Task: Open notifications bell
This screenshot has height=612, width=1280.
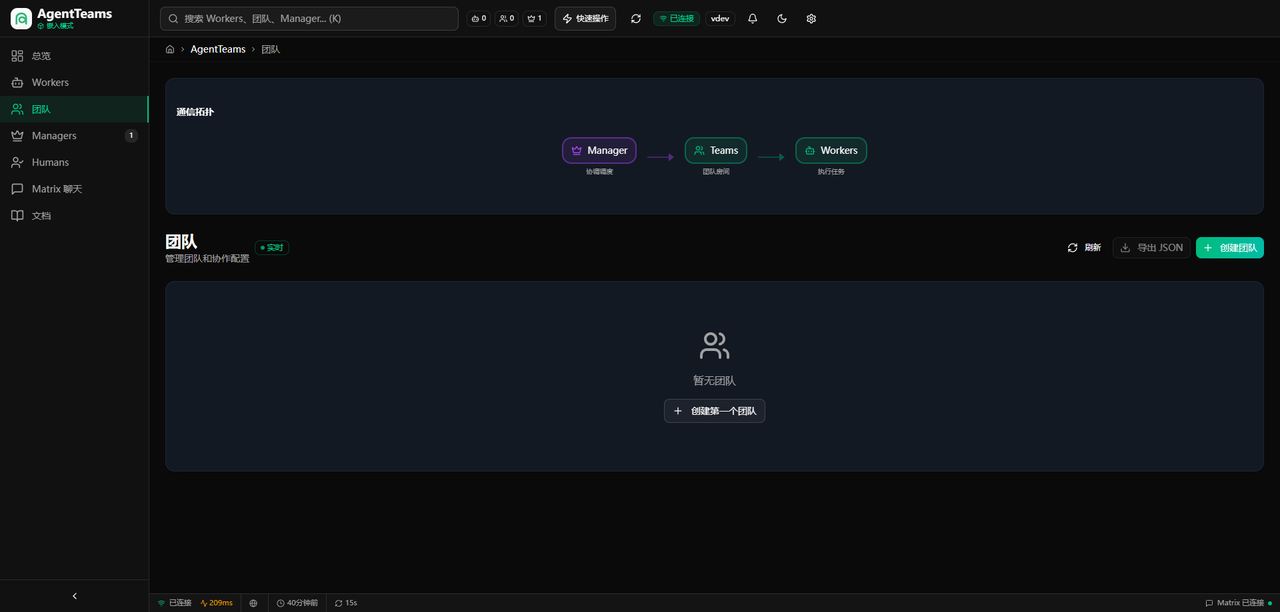Action: pos(753,18)
